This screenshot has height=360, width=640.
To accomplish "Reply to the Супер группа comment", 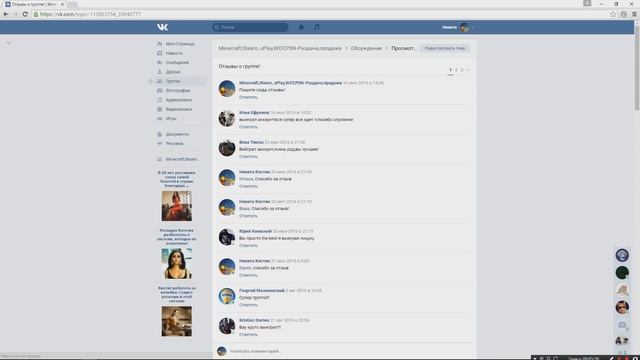I will click(248, 305).
